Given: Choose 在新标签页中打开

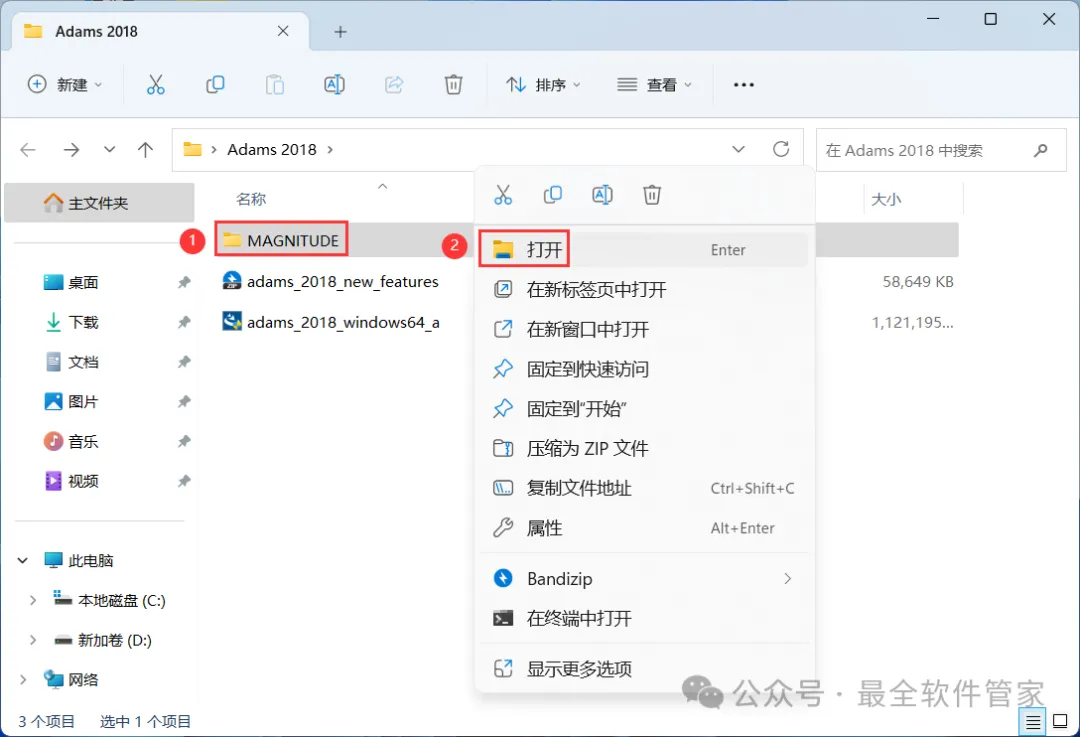Looking at the screenshot, I should point(644,289).
